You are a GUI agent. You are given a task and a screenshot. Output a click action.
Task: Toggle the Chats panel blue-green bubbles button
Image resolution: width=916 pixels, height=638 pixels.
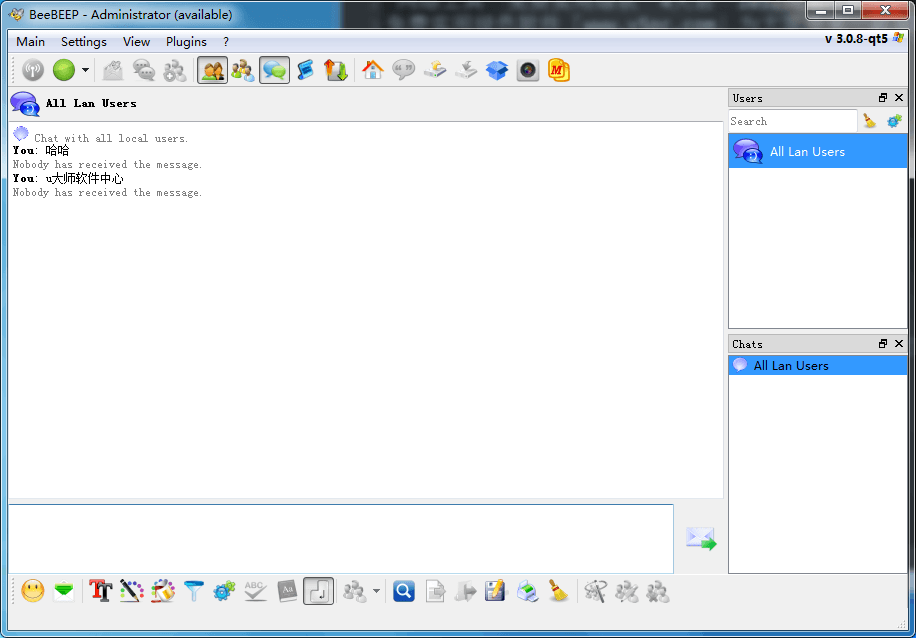point(274,70)
